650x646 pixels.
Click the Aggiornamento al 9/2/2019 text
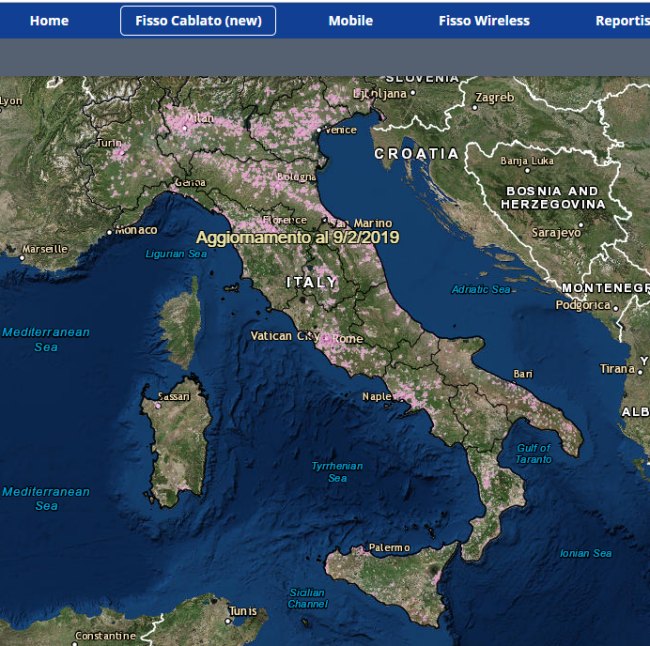point(297,237)
